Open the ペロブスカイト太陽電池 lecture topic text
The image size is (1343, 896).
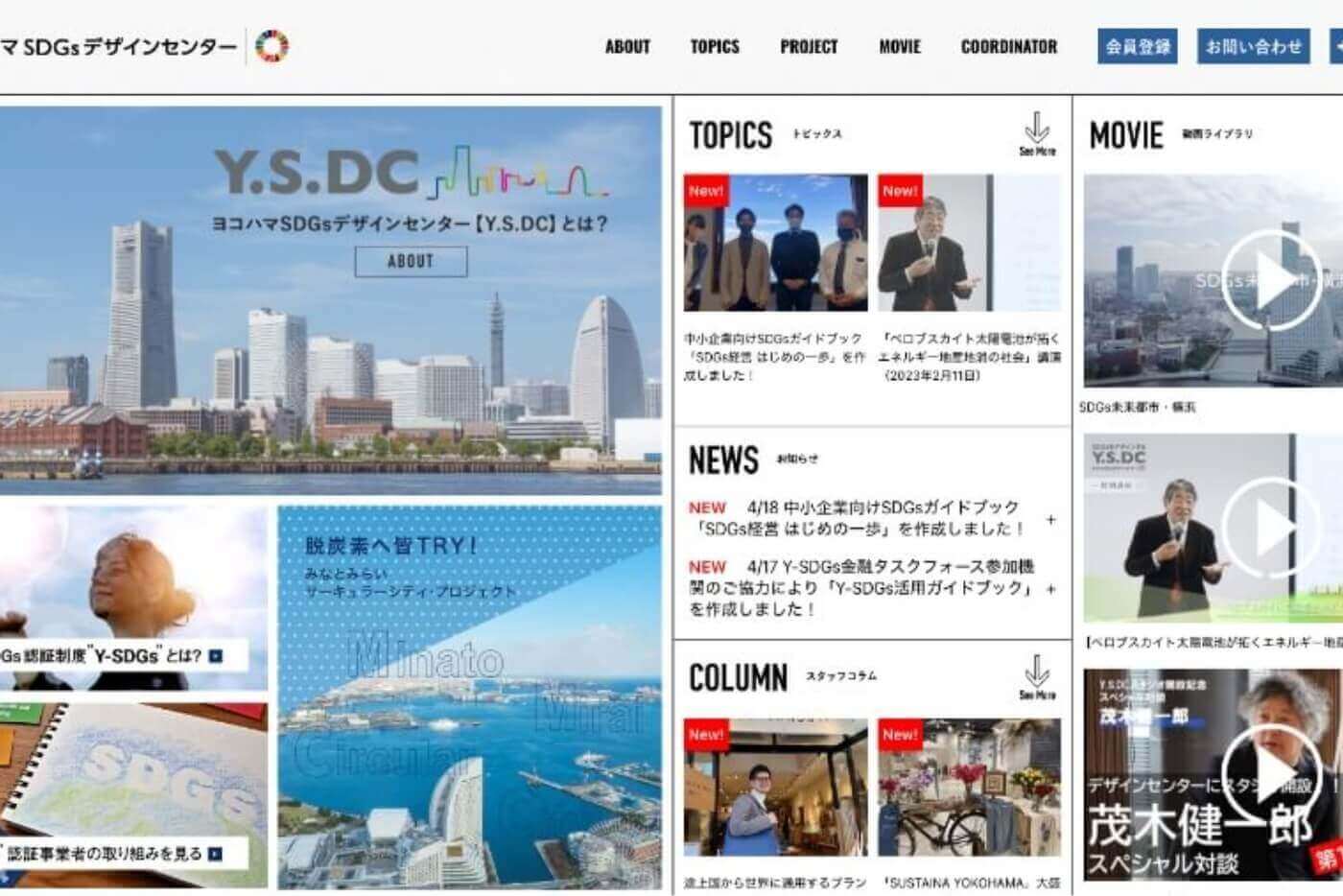(969, 357)
